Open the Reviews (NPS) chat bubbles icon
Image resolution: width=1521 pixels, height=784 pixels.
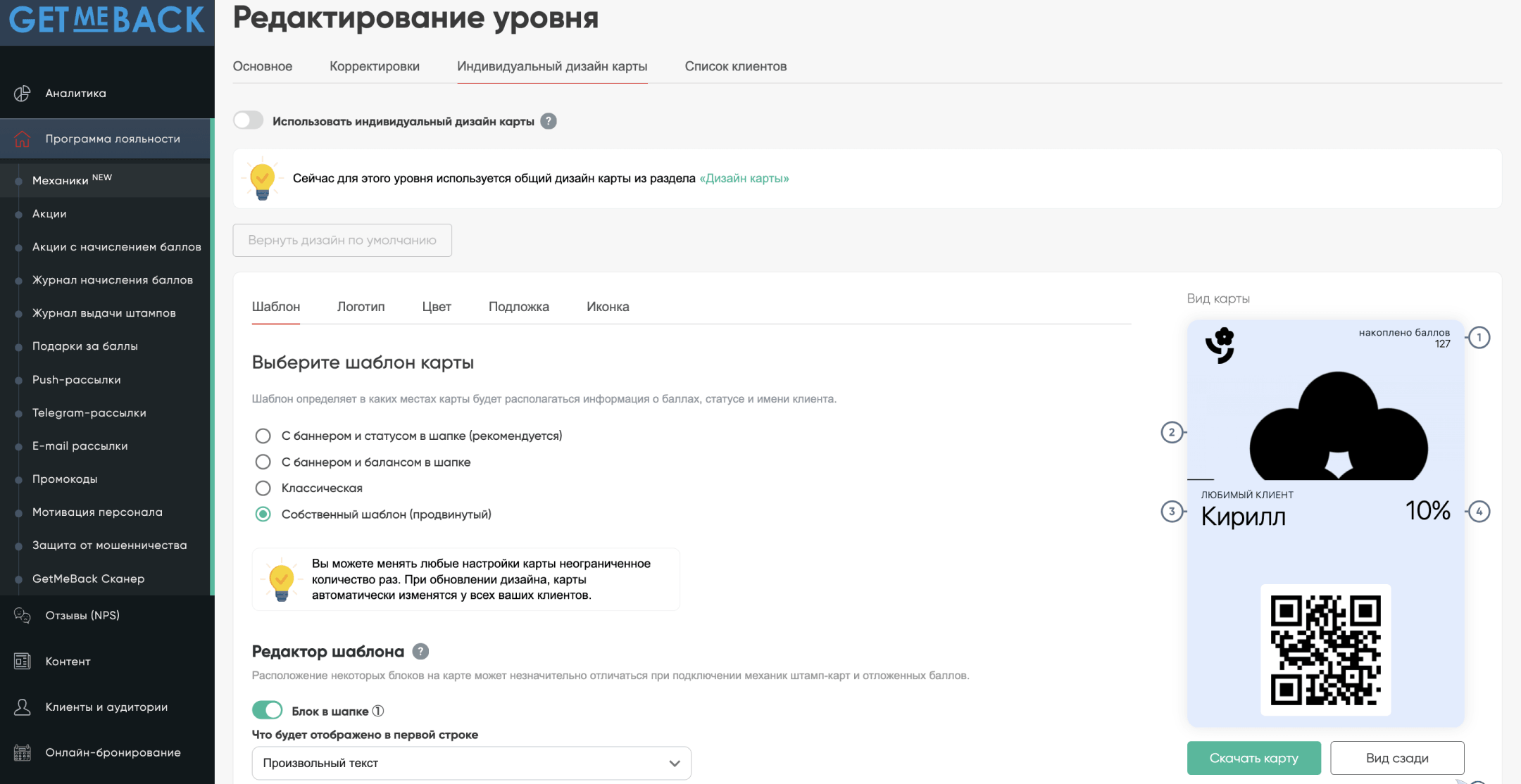click(x=23, y=616)
